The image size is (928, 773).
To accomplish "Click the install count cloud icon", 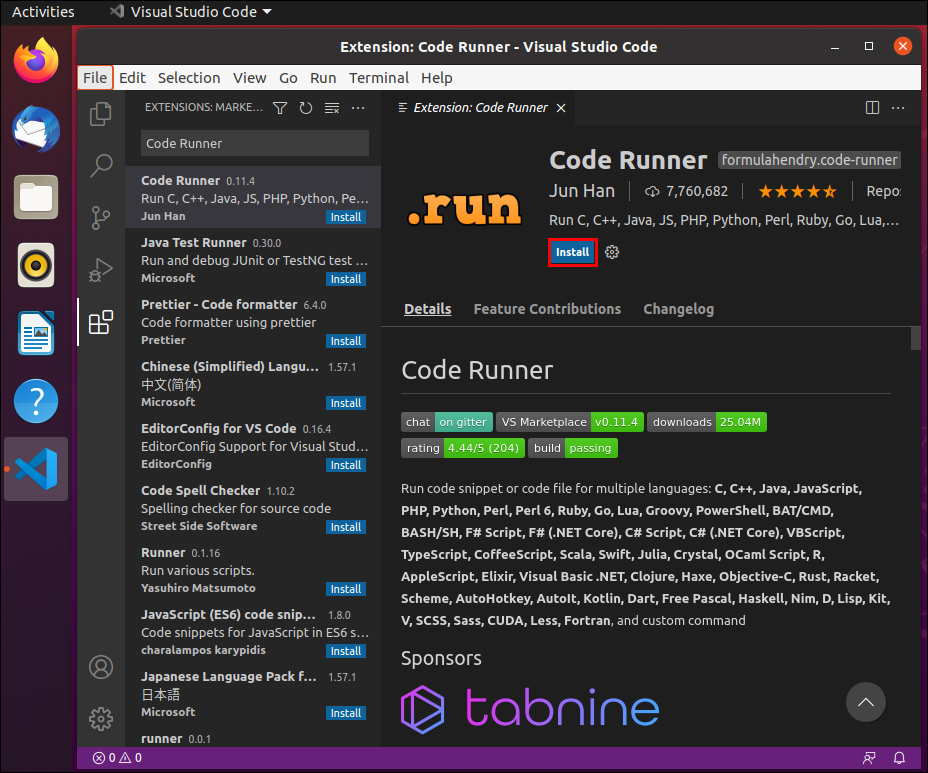I will (652, 191).
